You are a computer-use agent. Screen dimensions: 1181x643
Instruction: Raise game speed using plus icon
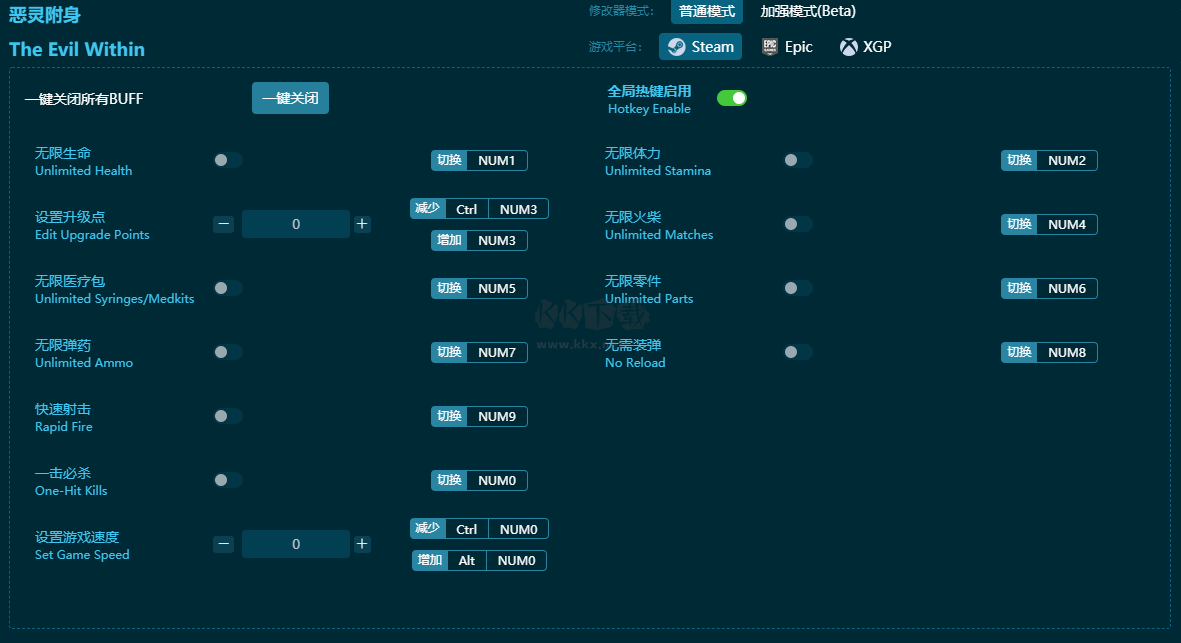tap(362, 544)
